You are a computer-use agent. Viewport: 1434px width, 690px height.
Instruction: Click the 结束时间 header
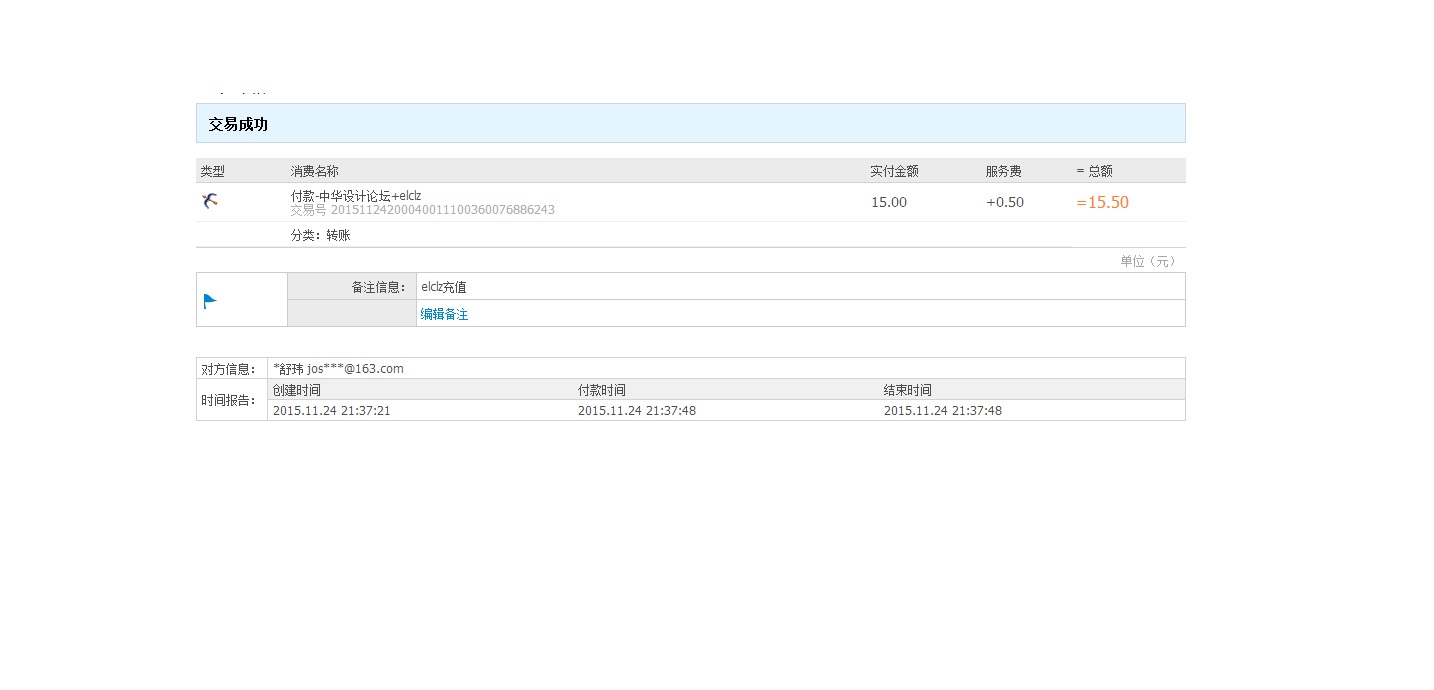click(908, 390)
